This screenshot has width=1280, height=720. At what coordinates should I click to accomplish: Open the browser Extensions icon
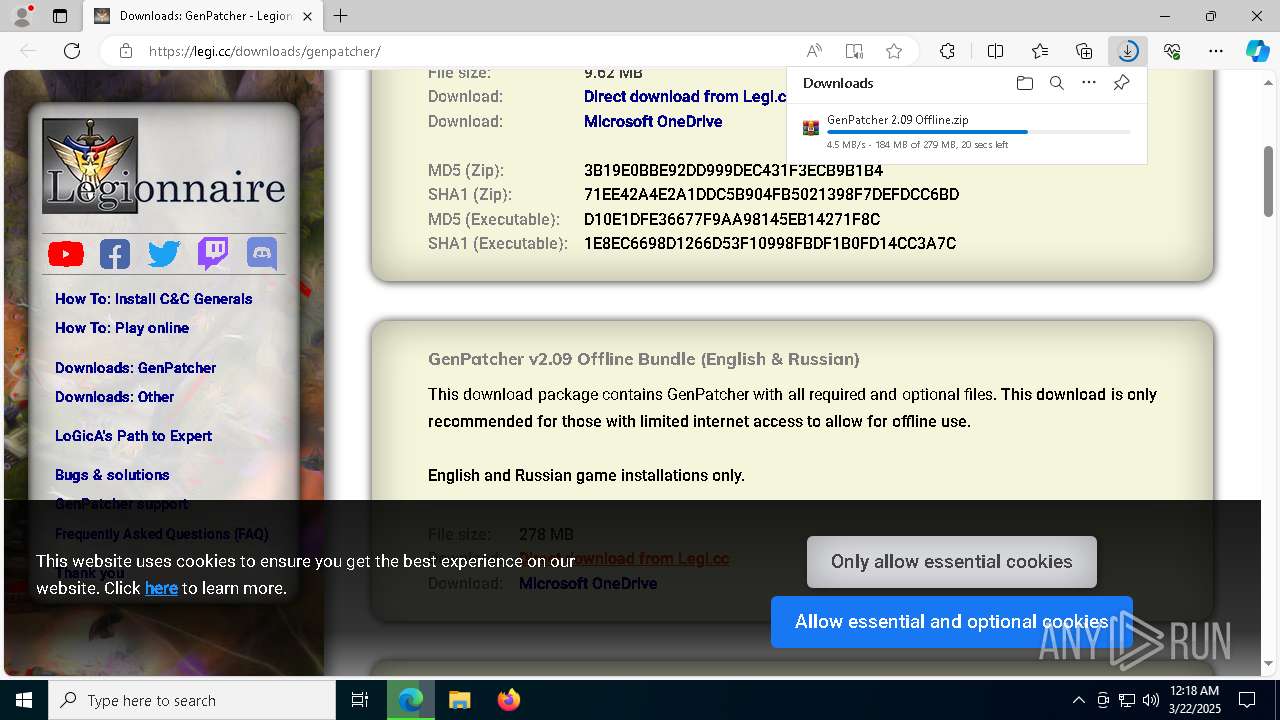(x=947, y=51)
